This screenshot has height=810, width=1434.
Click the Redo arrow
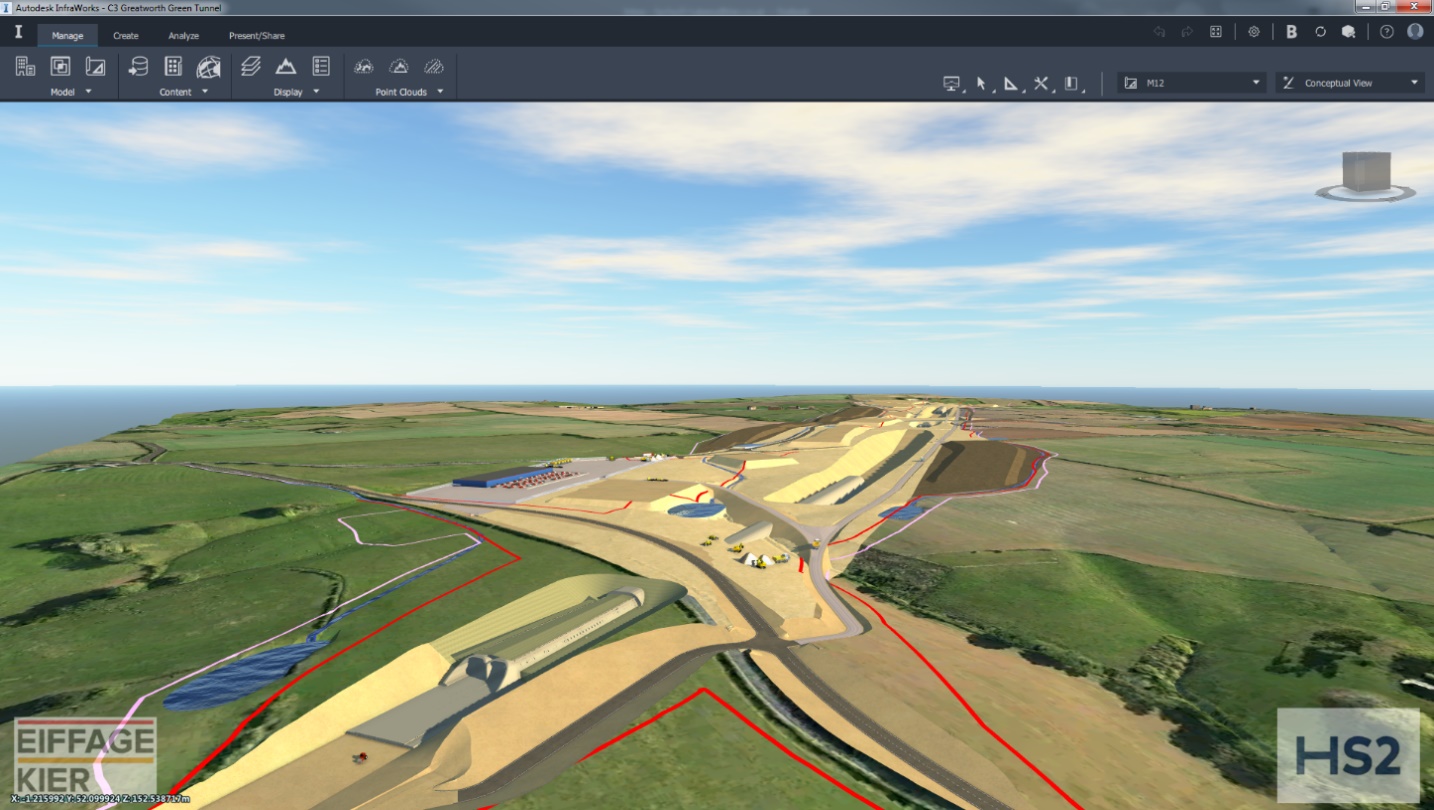(x=1187, y=32)
